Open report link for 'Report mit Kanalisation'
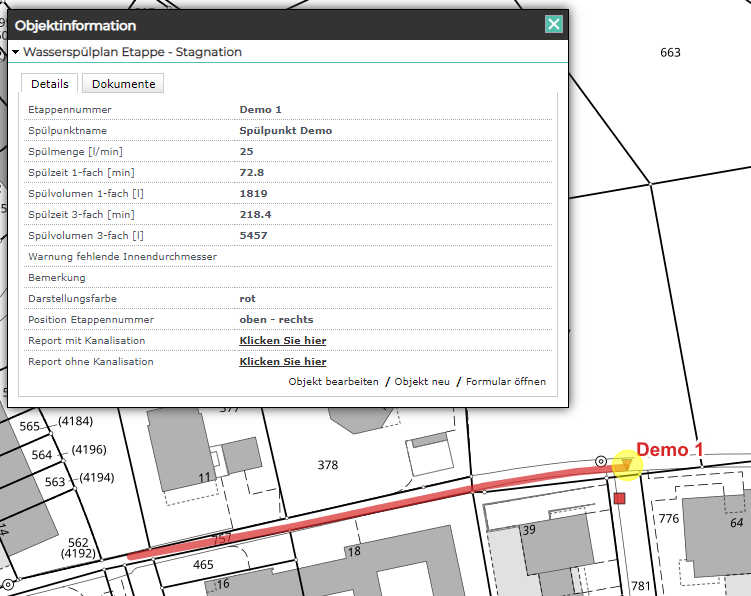751x596 pixels. [282, 341]
